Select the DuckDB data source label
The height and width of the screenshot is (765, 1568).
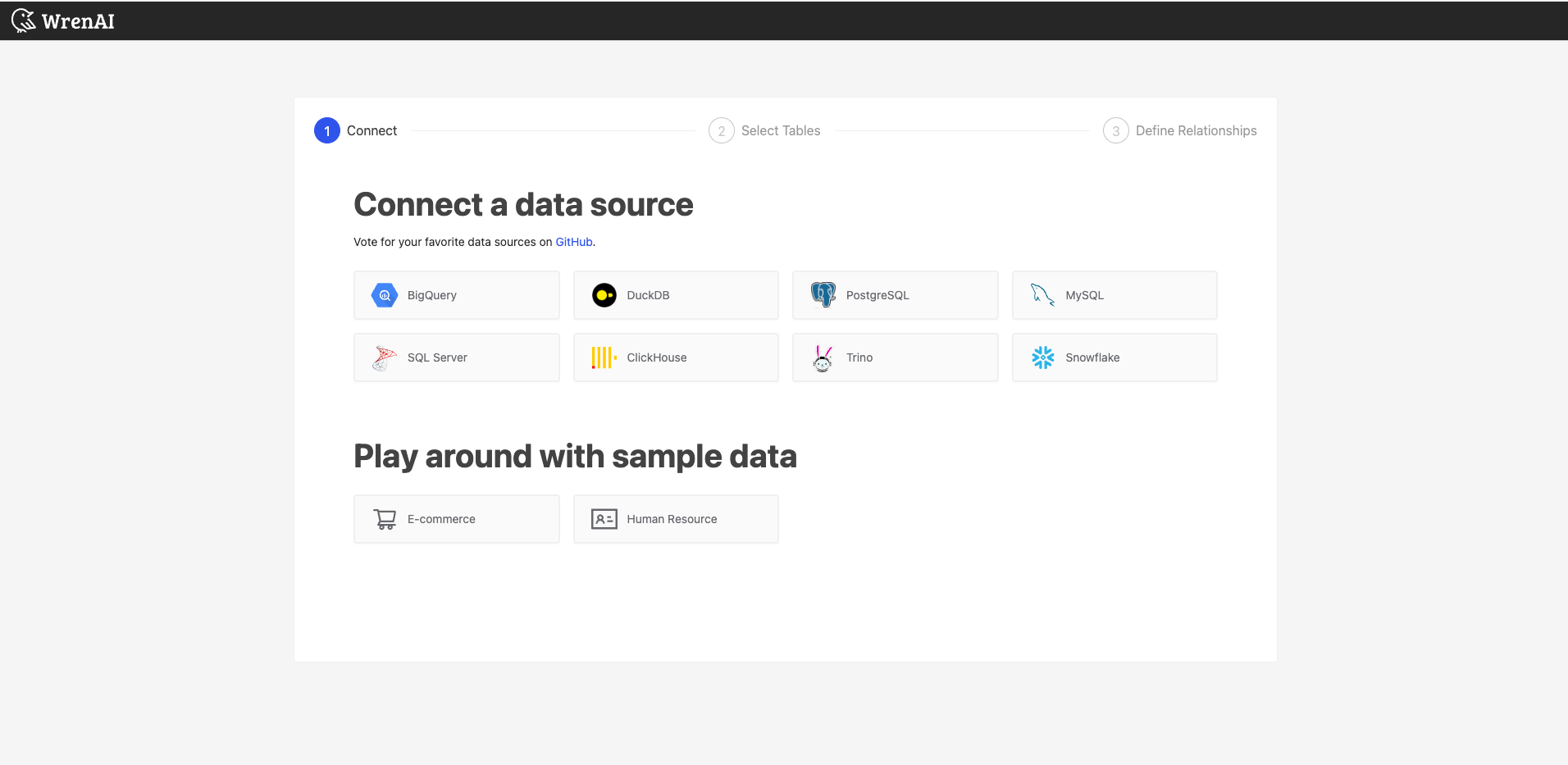pyautogui.click(x=648, y=295)
